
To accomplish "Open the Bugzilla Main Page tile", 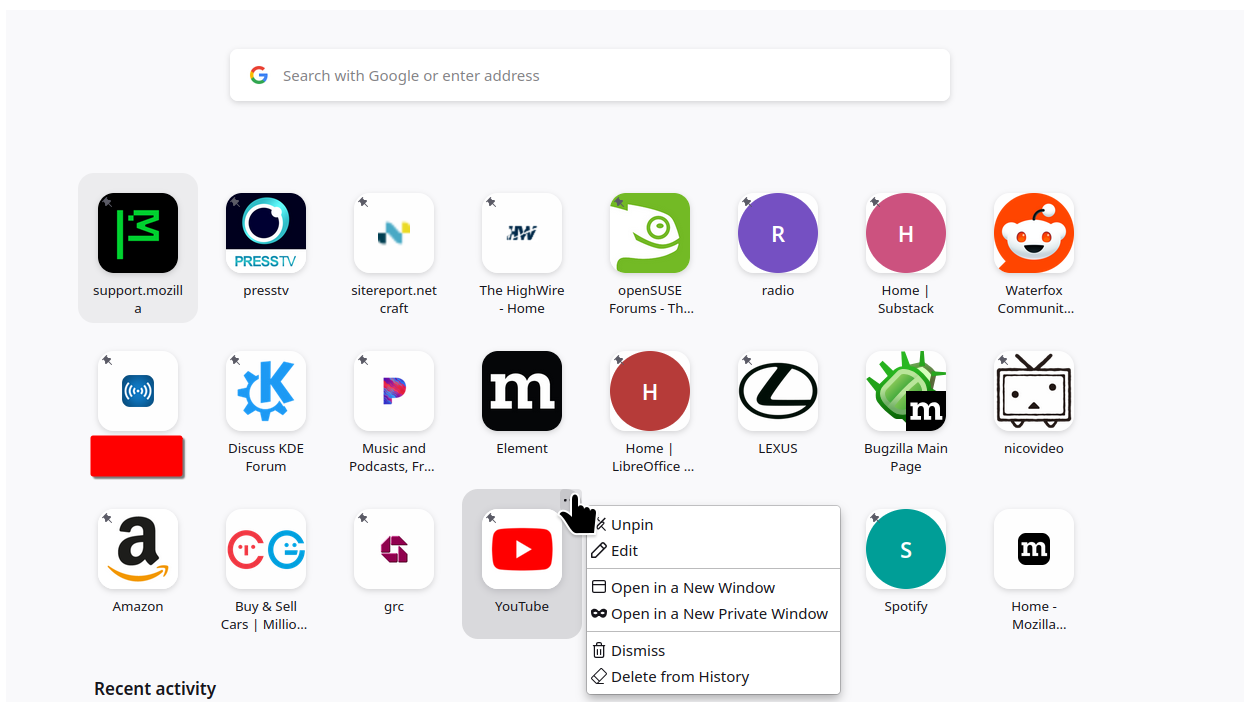I will (x=906, y=391).
